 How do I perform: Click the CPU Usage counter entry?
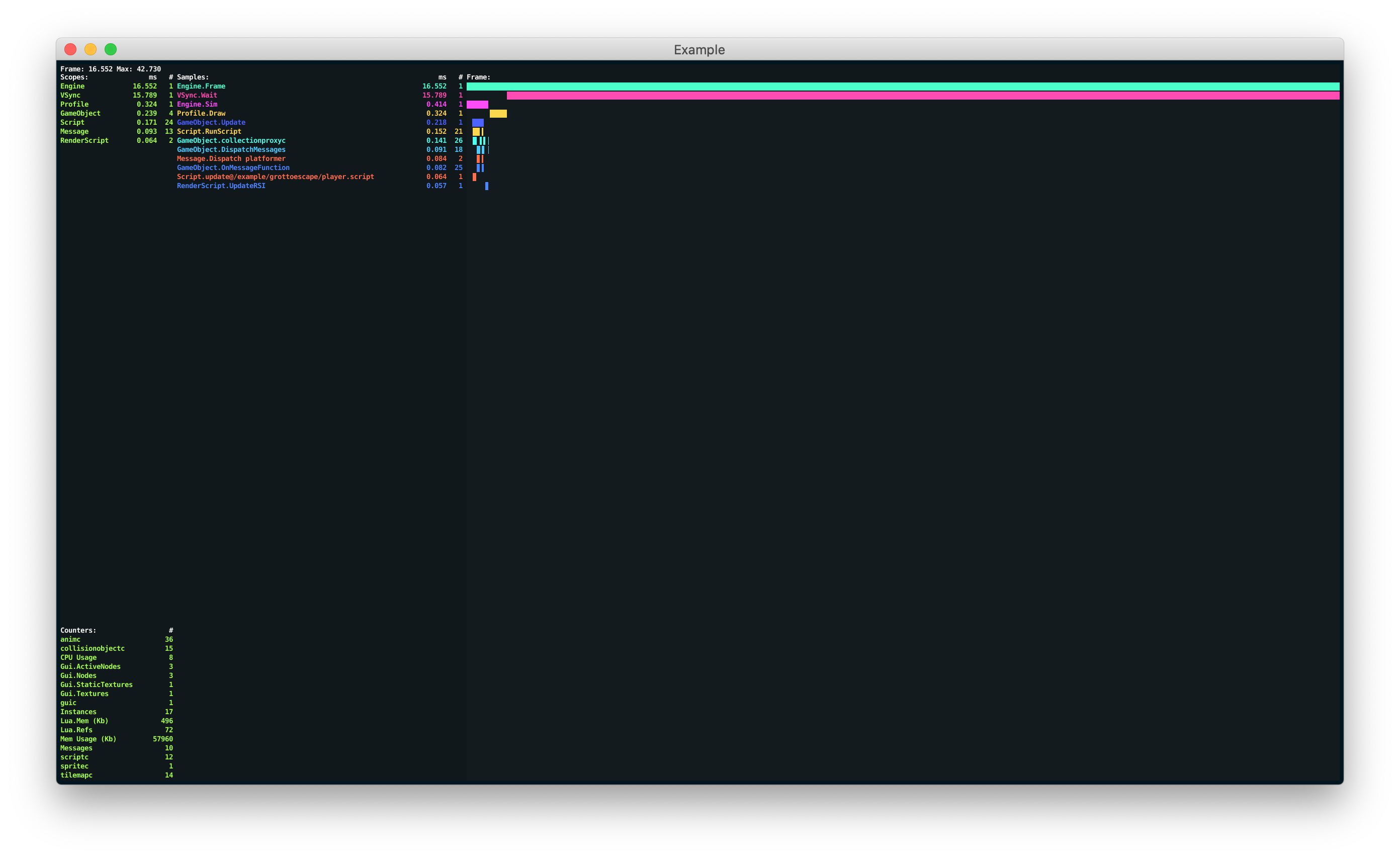78,657
